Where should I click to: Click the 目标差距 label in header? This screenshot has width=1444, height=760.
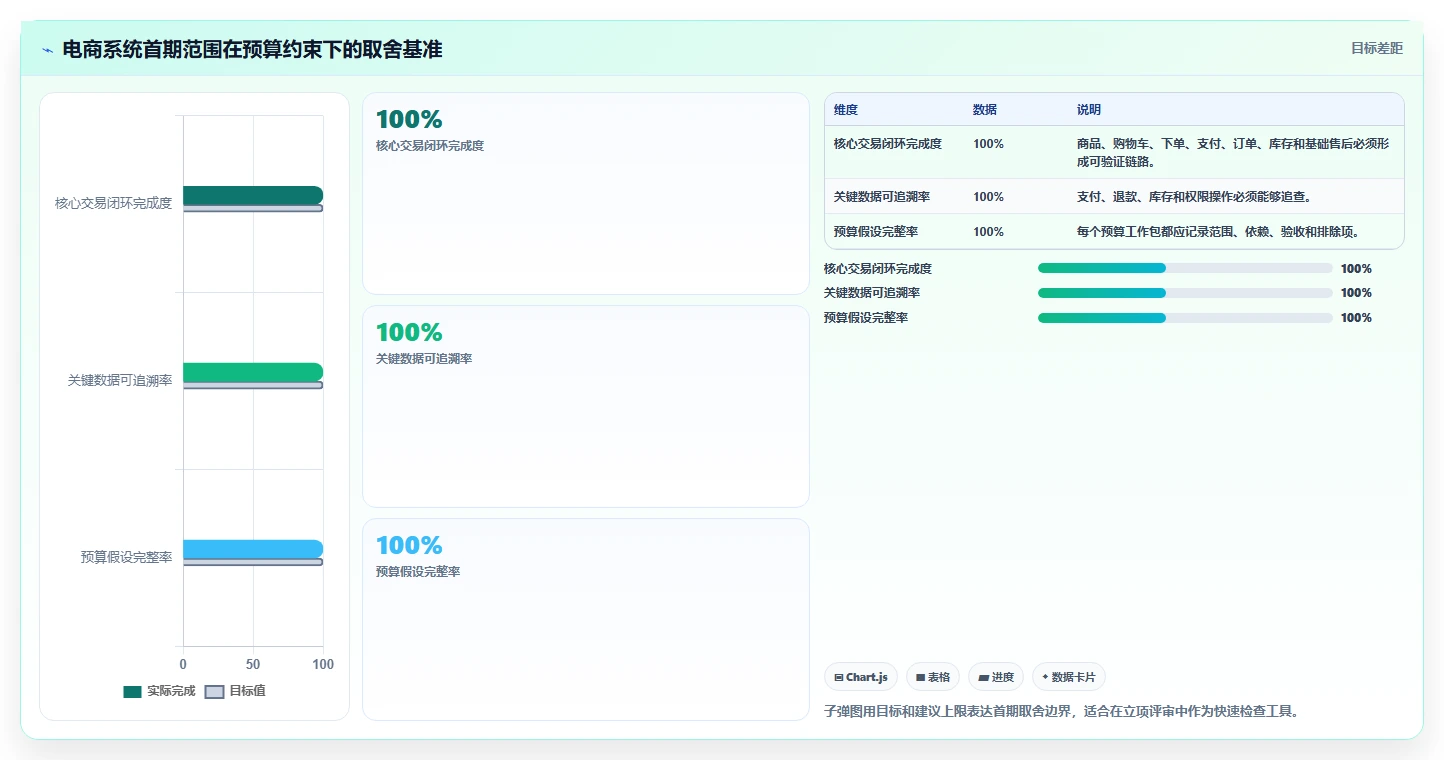[x=1377, y=48]
